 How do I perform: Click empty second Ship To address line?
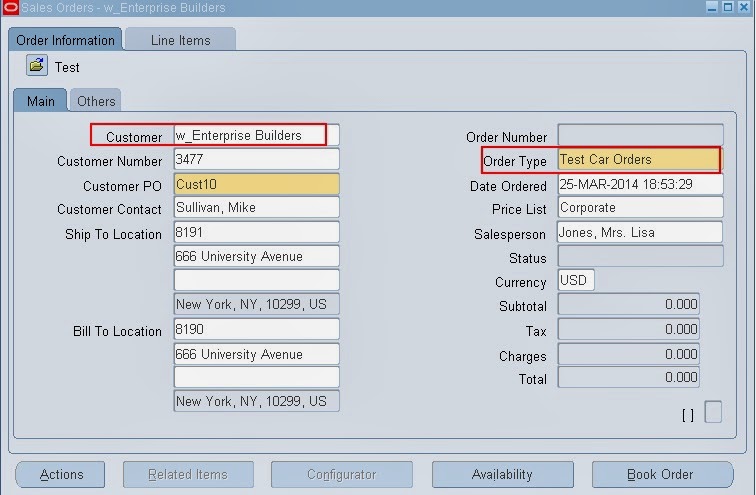pos(256,280)
